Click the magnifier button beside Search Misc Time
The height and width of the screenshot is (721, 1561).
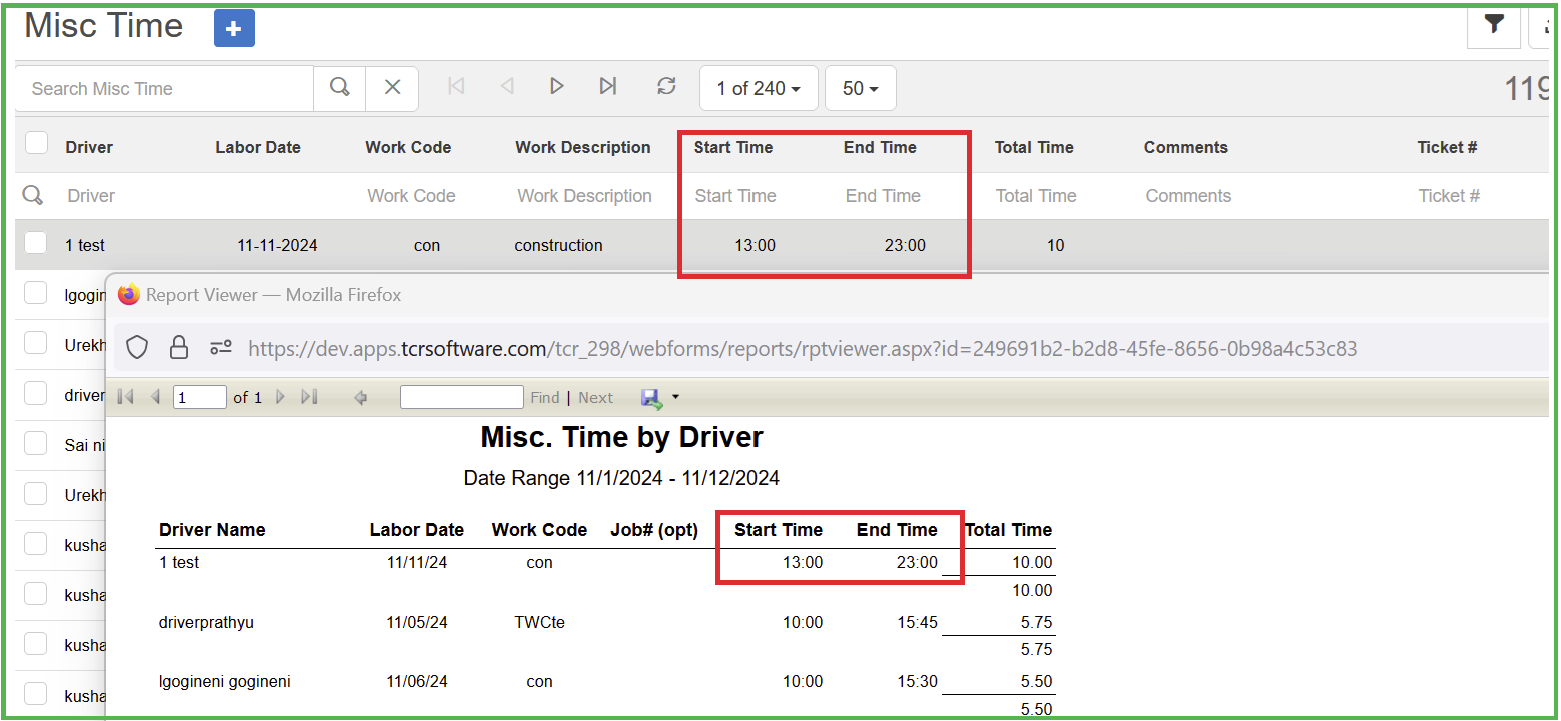340,88
